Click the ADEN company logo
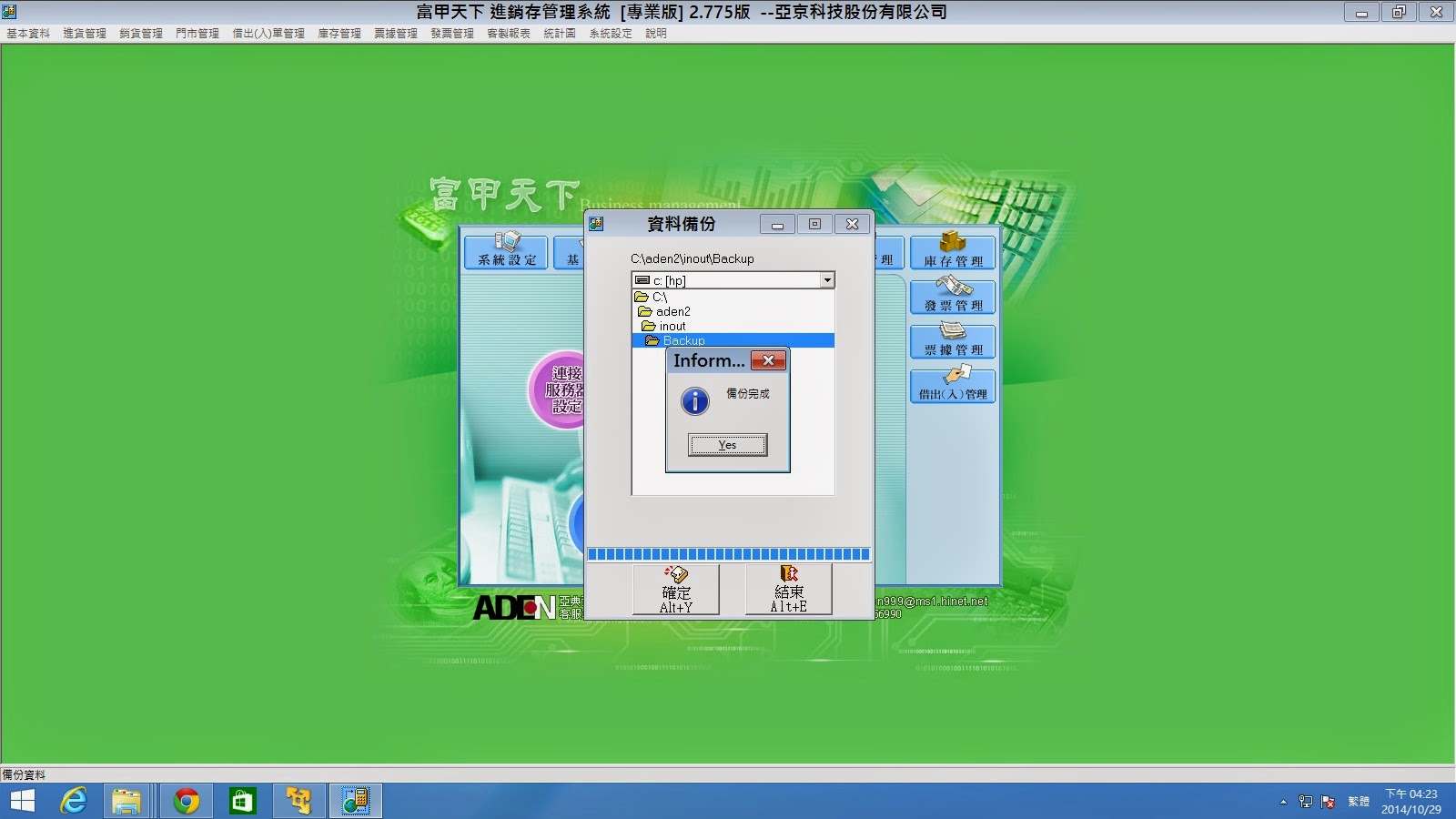This screenshot has height=819, width=1456. tap(514, 607)
